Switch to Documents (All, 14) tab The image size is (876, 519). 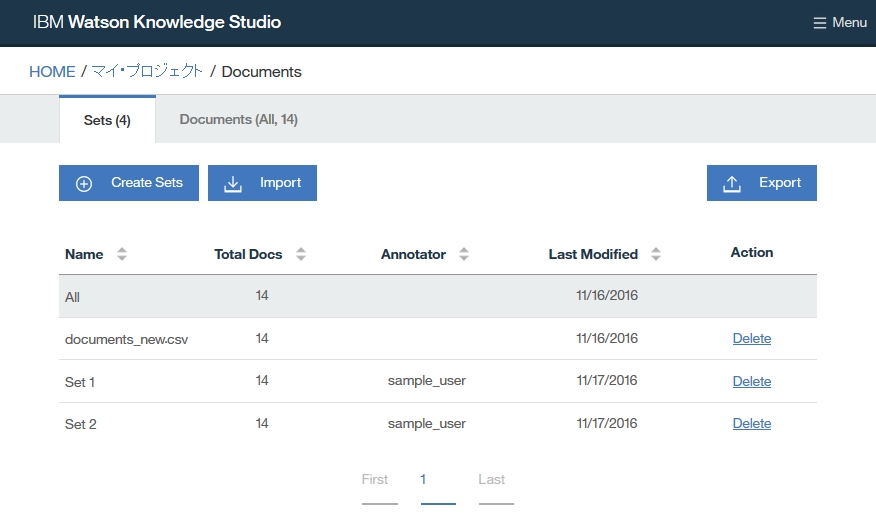[238, 119]
